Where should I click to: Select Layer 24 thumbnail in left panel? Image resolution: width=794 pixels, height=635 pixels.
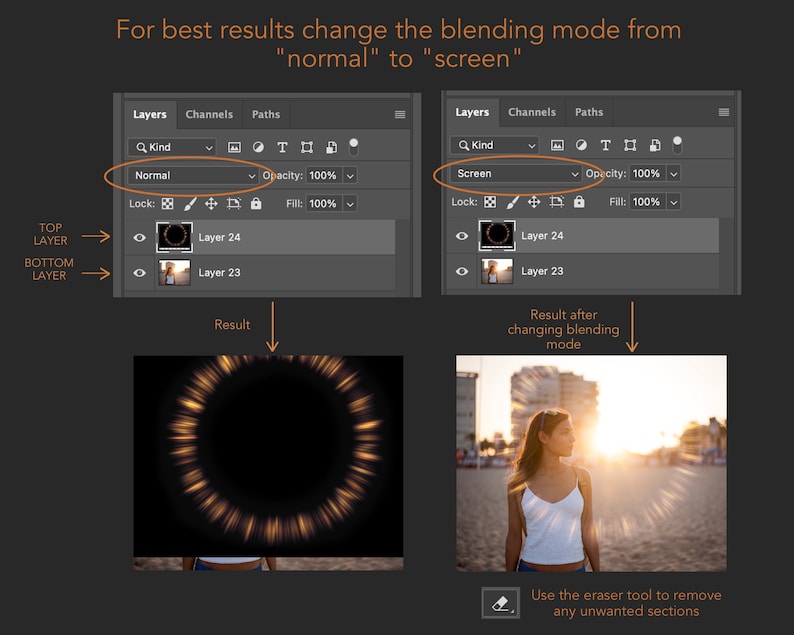click(175, 237)
